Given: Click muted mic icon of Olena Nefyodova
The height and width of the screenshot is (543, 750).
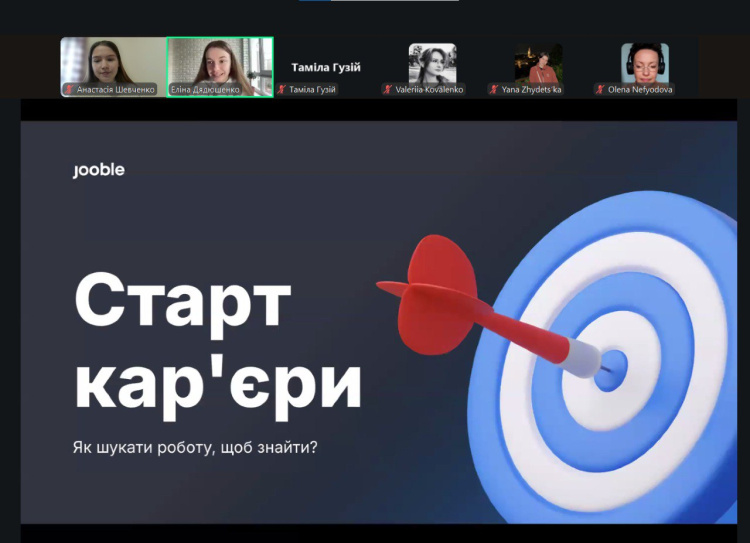Looking at the screenshot, I should click(x=600, y=89).
